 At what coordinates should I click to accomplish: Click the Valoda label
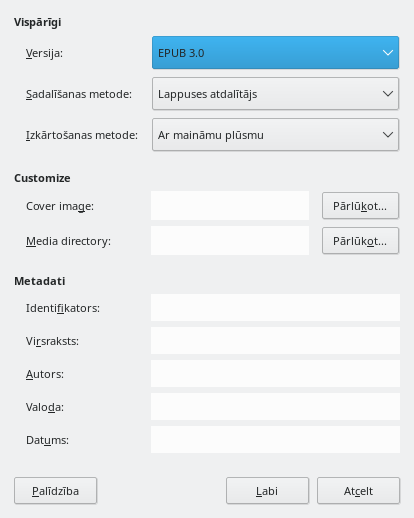pos(45,407)
